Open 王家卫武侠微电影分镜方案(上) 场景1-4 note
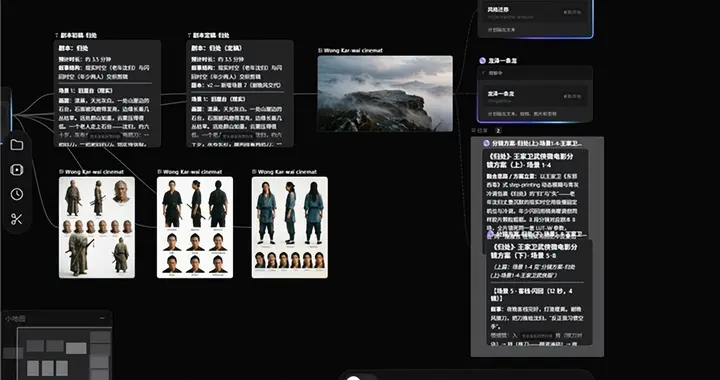Screen dimensions: 720x380 pos(535,193)
